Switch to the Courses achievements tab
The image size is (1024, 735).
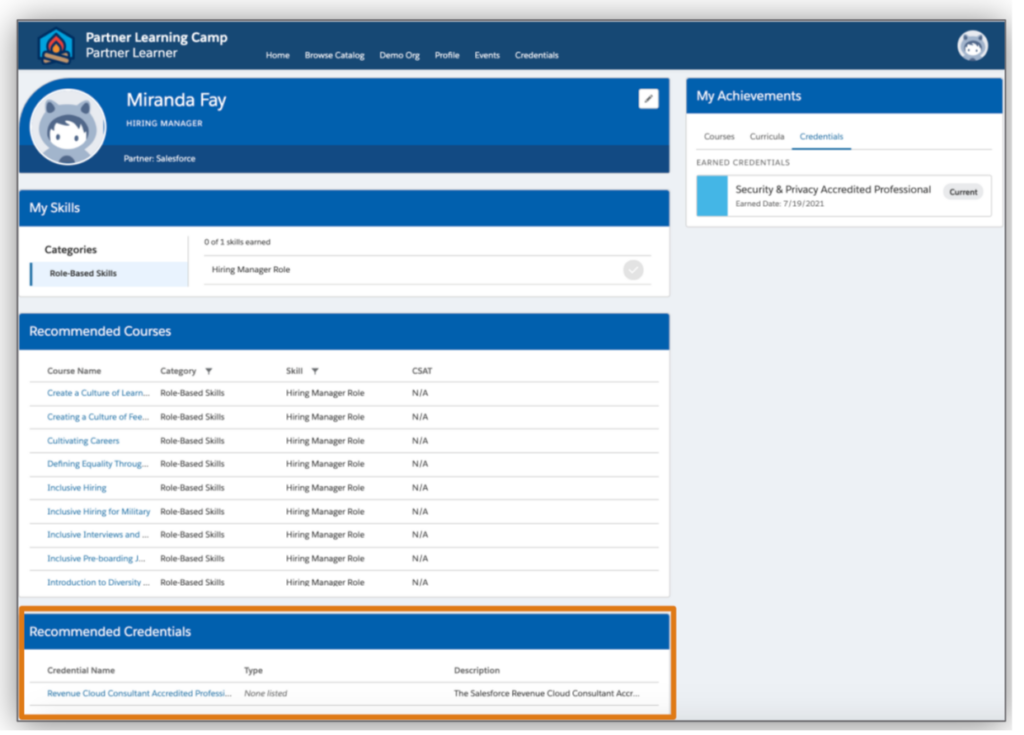(719, 137)
